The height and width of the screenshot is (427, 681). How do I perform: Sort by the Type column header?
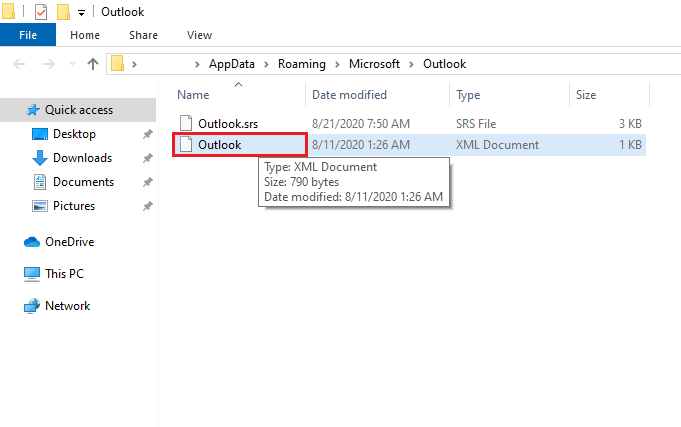click(x=468, y=95)
